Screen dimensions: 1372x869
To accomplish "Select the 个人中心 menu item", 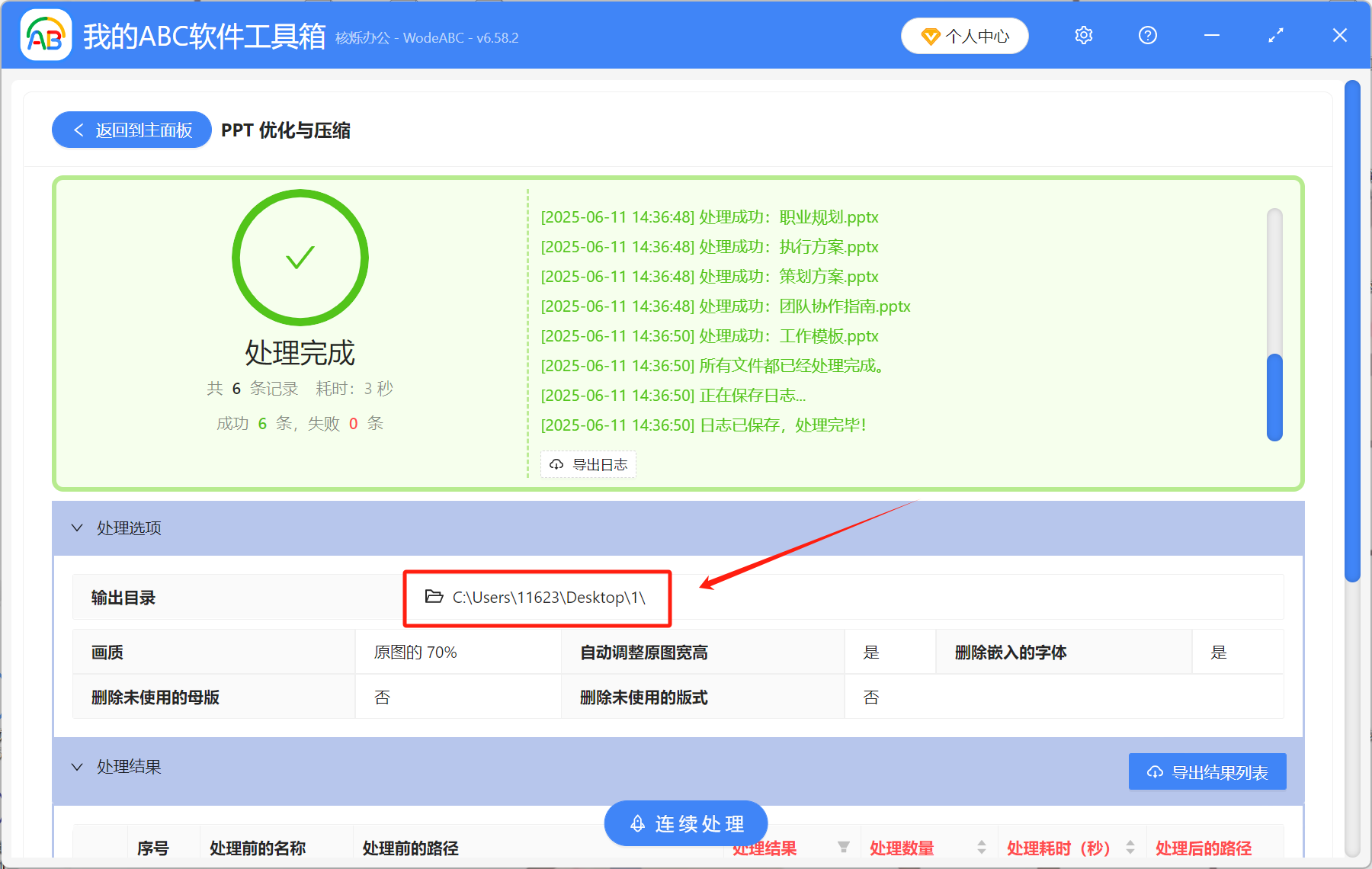I will tap(976, 35).
